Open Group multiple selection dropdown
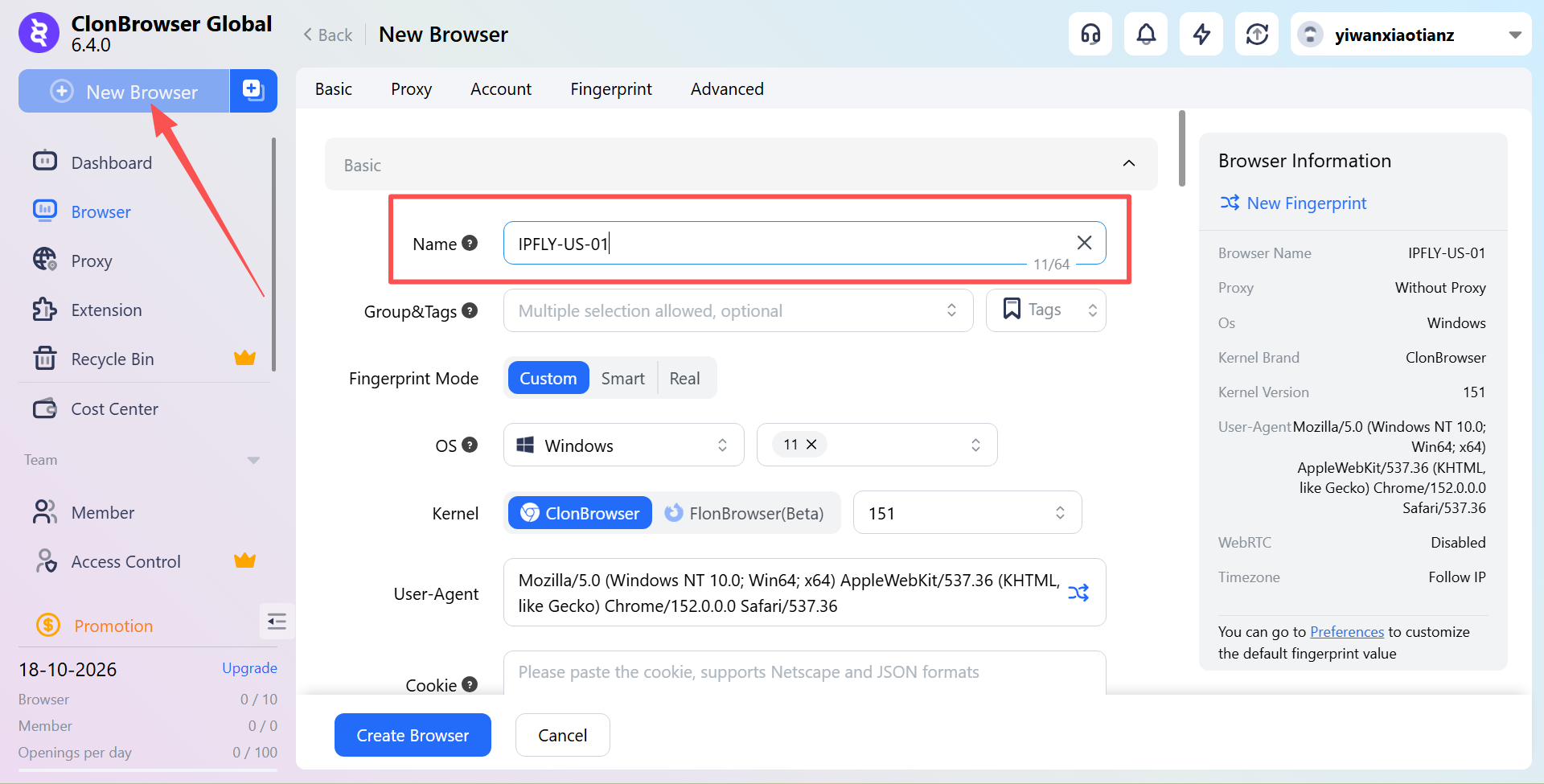 (x=738, y=310)
